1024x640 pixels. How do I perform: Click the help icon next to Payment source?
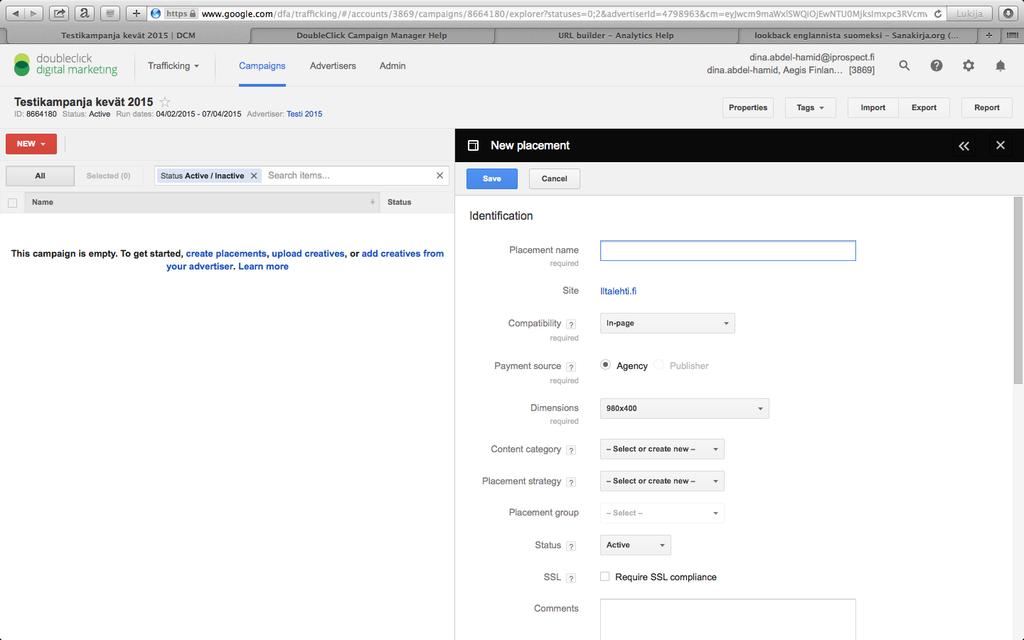click(571, 367)
